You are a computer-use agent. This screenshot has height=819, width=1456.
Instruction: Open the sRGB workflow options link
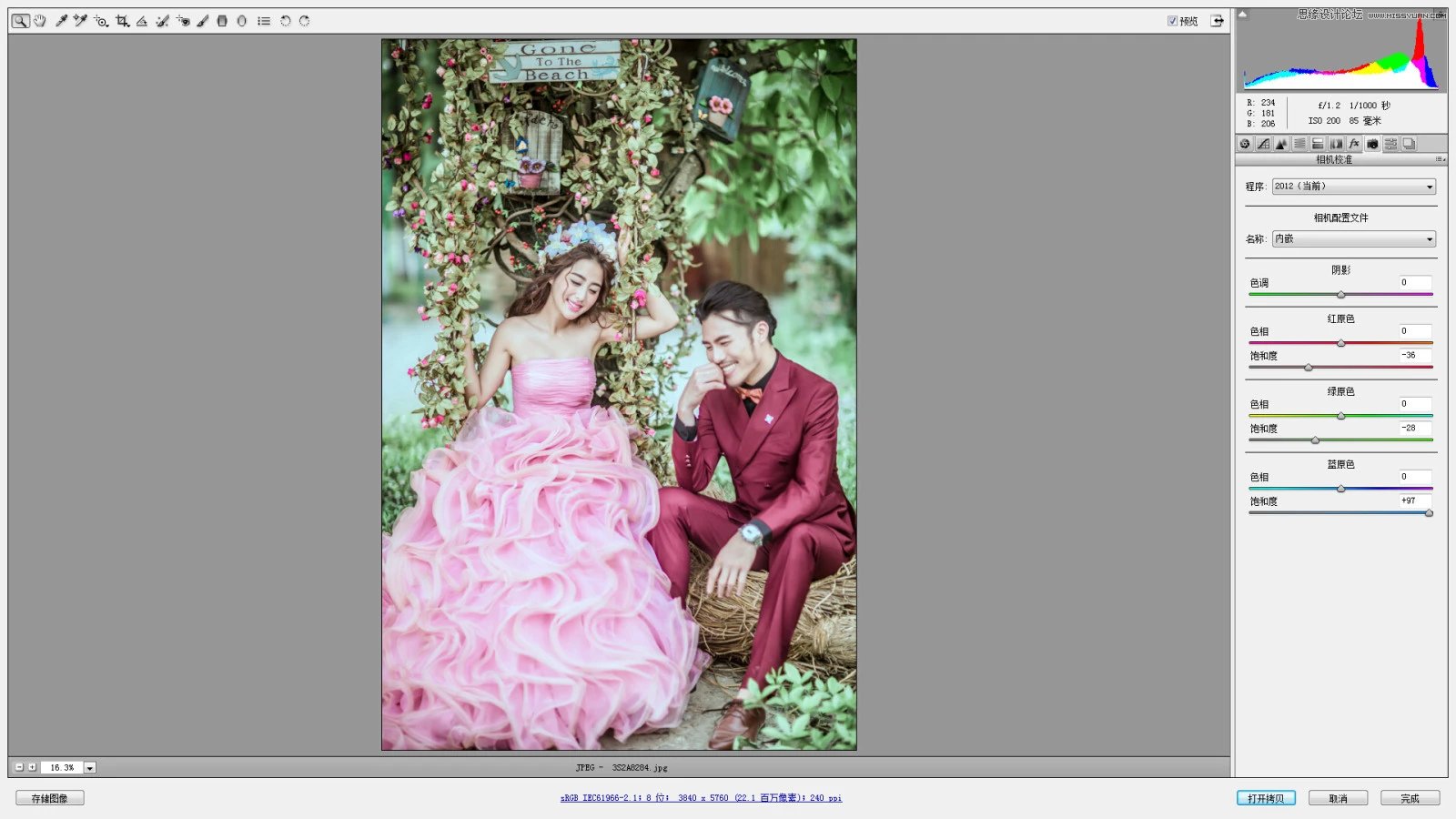[x=701, y=798]
